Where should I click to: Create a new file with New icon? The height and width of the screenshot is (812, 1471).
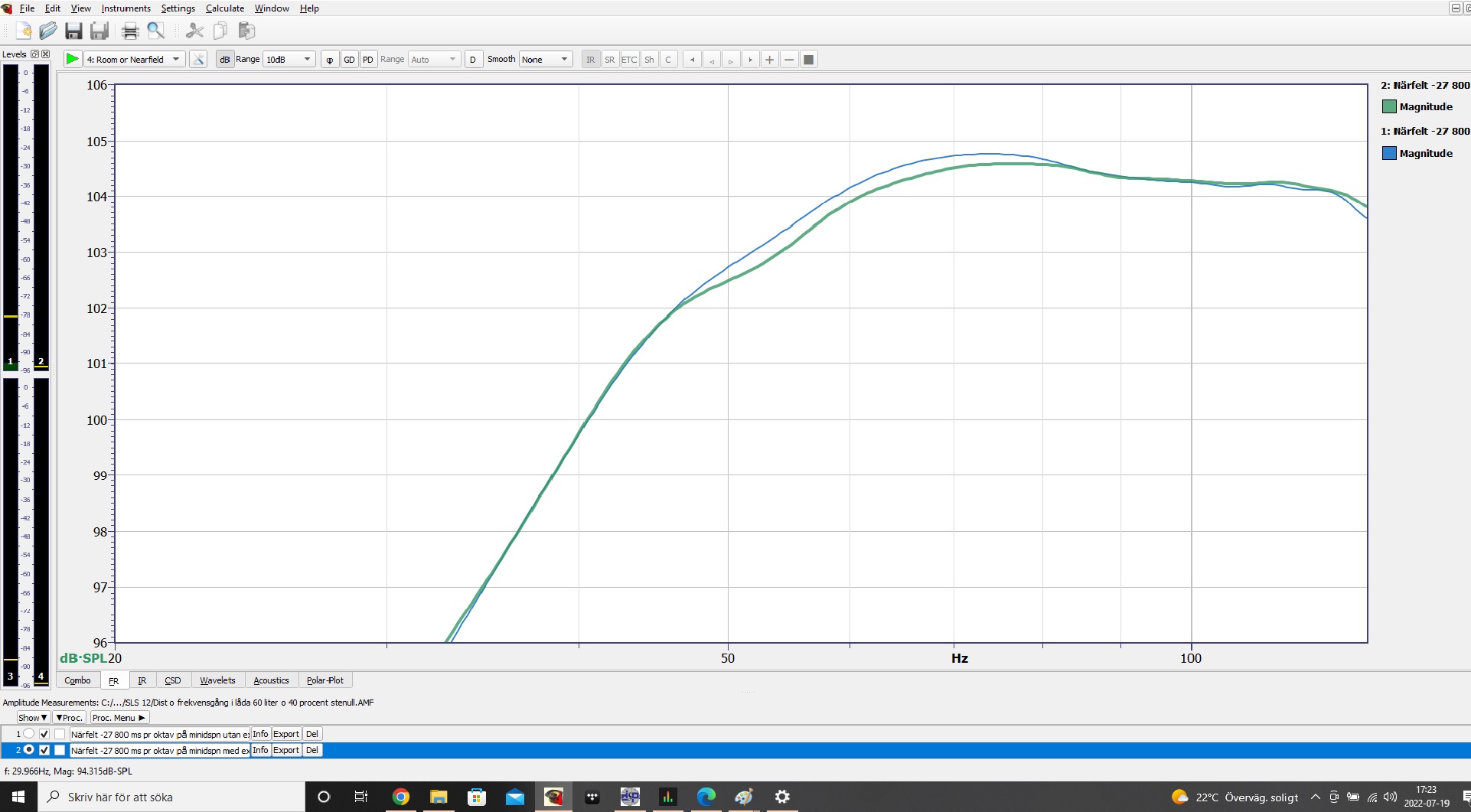[24, 31]
